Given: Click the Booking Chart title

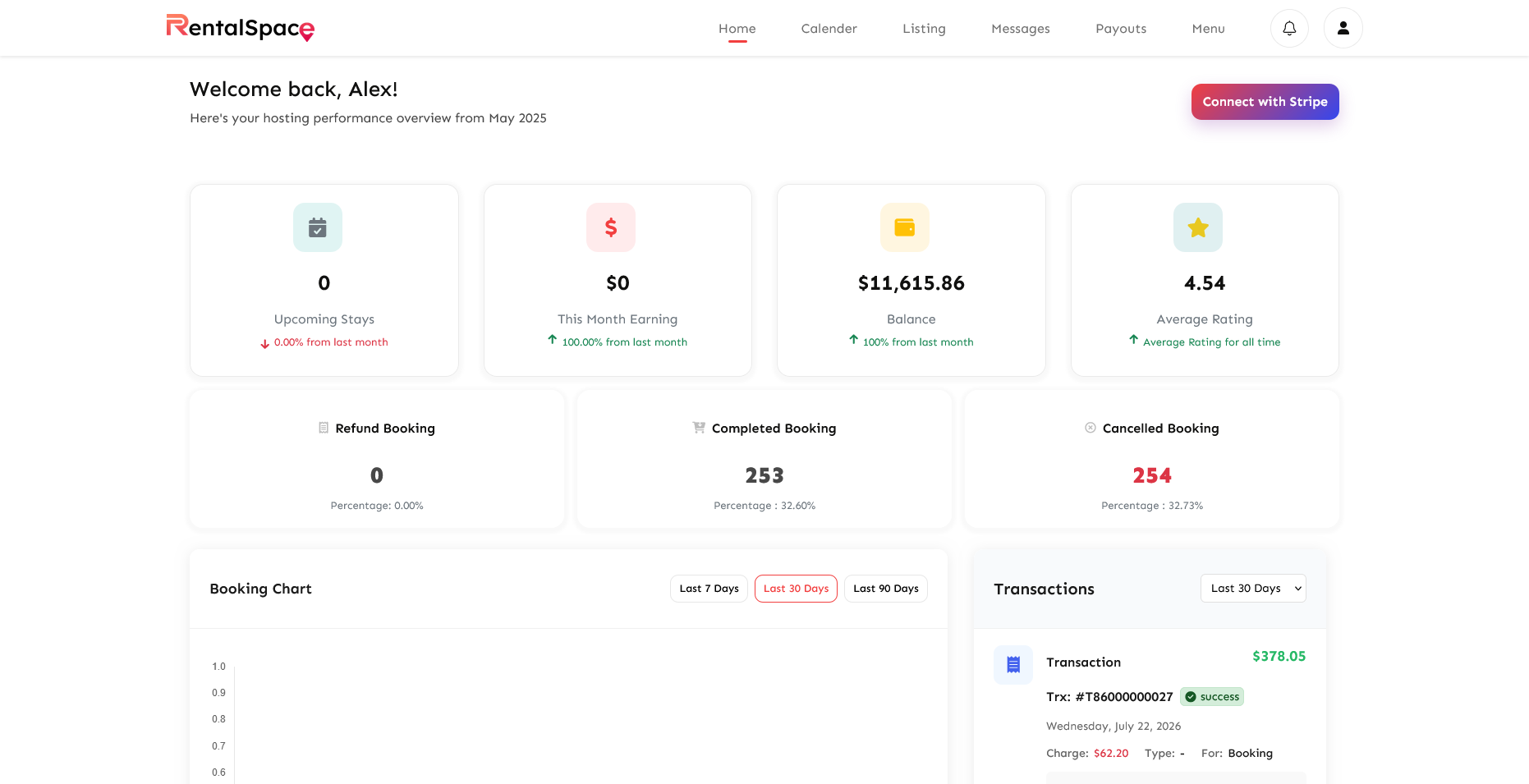Looking at the screenshot, I should [x=261, y=589].
